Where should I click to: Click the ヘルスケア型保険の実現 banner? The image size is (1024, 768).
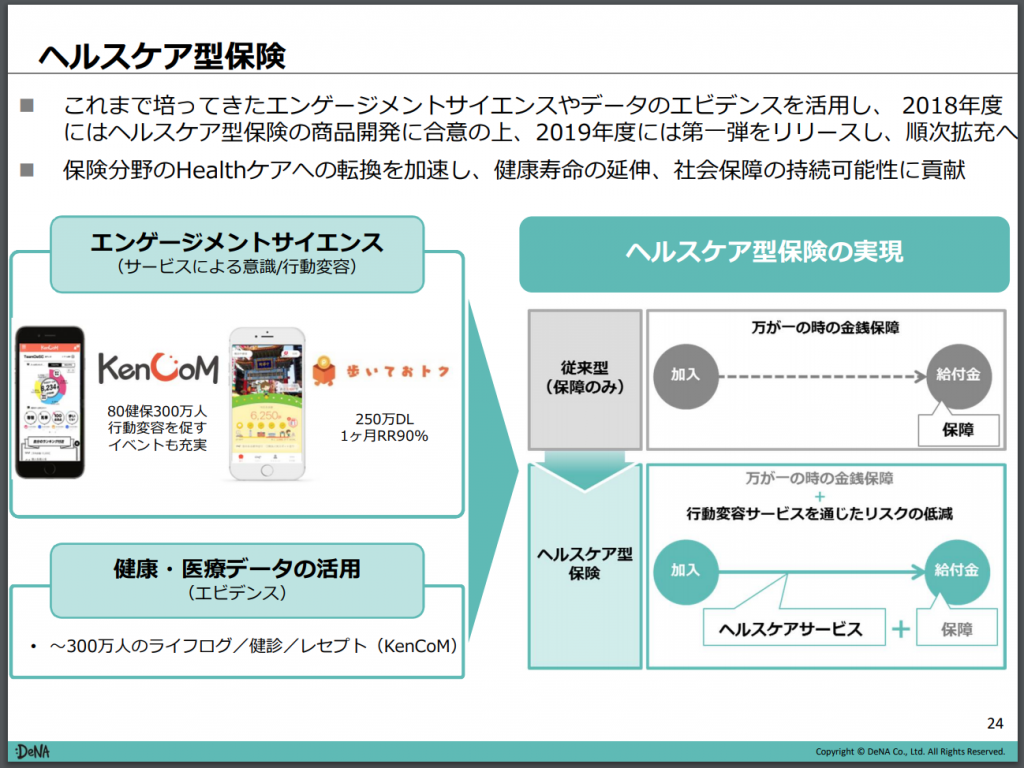tap(764, 254)
